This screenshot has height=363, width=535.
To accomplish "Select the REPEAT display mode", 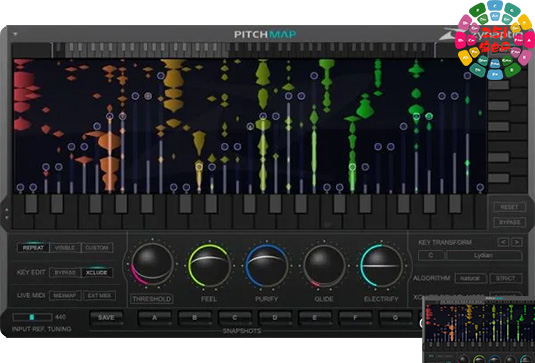I will (33, 248).
